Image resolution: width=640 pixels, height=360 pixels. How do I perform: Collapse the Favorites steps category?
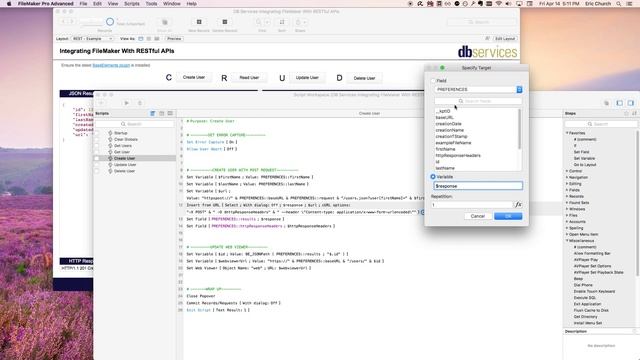tap(567, 133)
